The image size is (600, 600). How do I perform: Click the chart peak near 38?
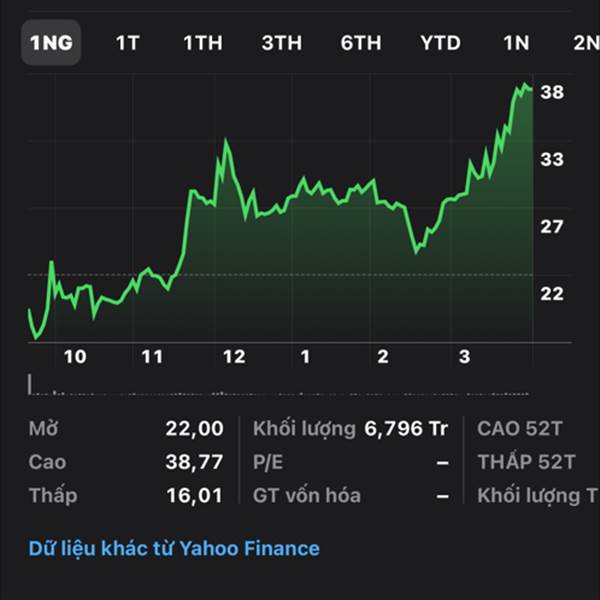(525, 86)
